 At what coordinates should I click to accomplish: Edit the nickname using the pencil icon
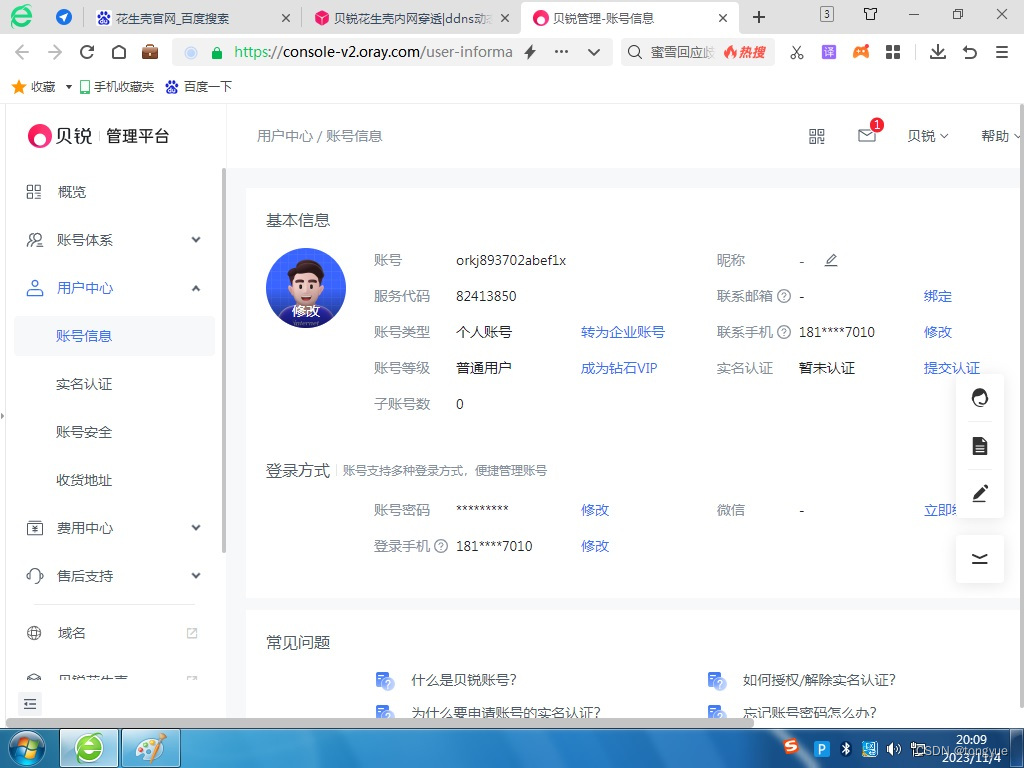click(831, 260)
